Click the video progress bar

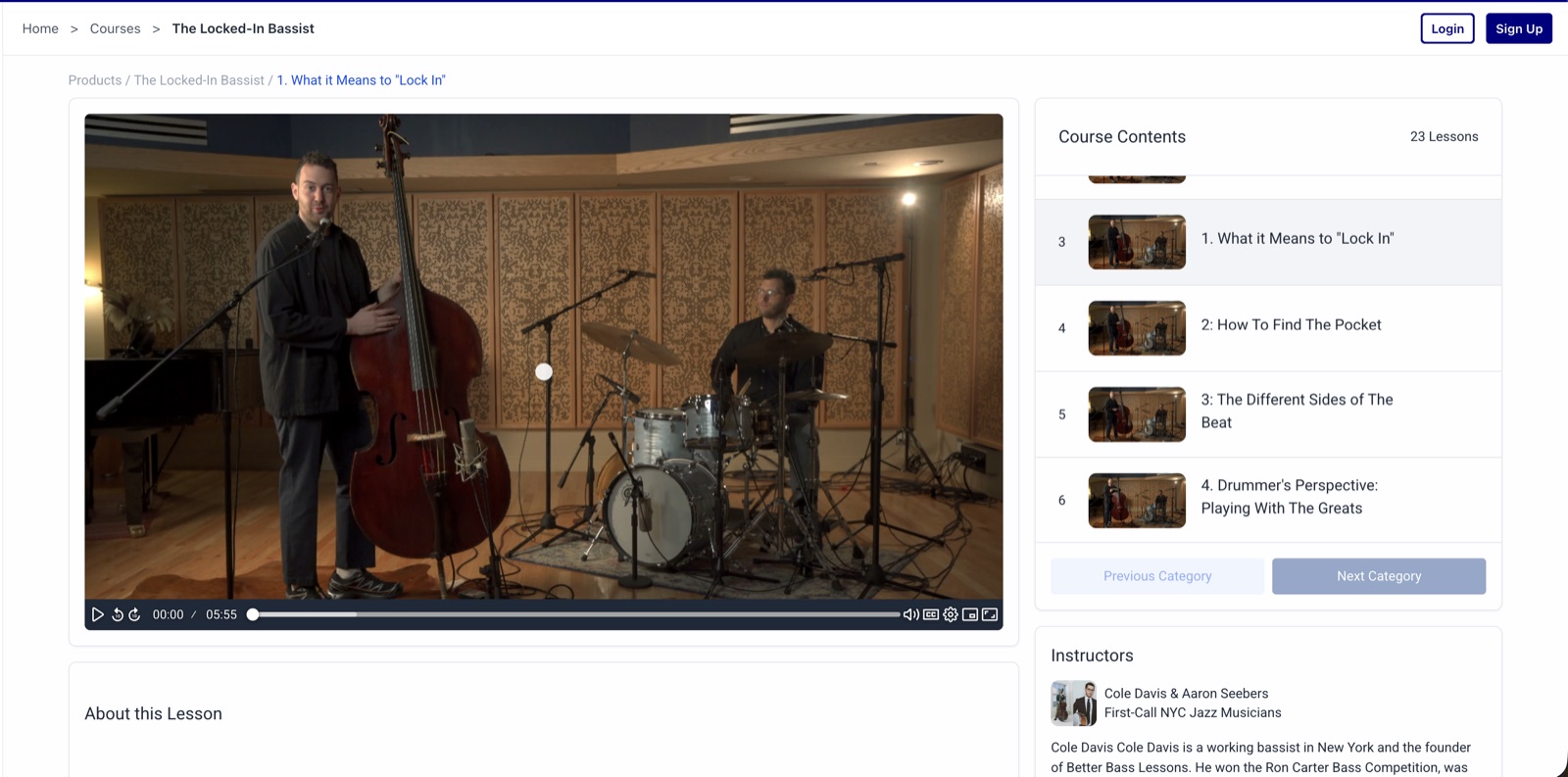point(575,614)
